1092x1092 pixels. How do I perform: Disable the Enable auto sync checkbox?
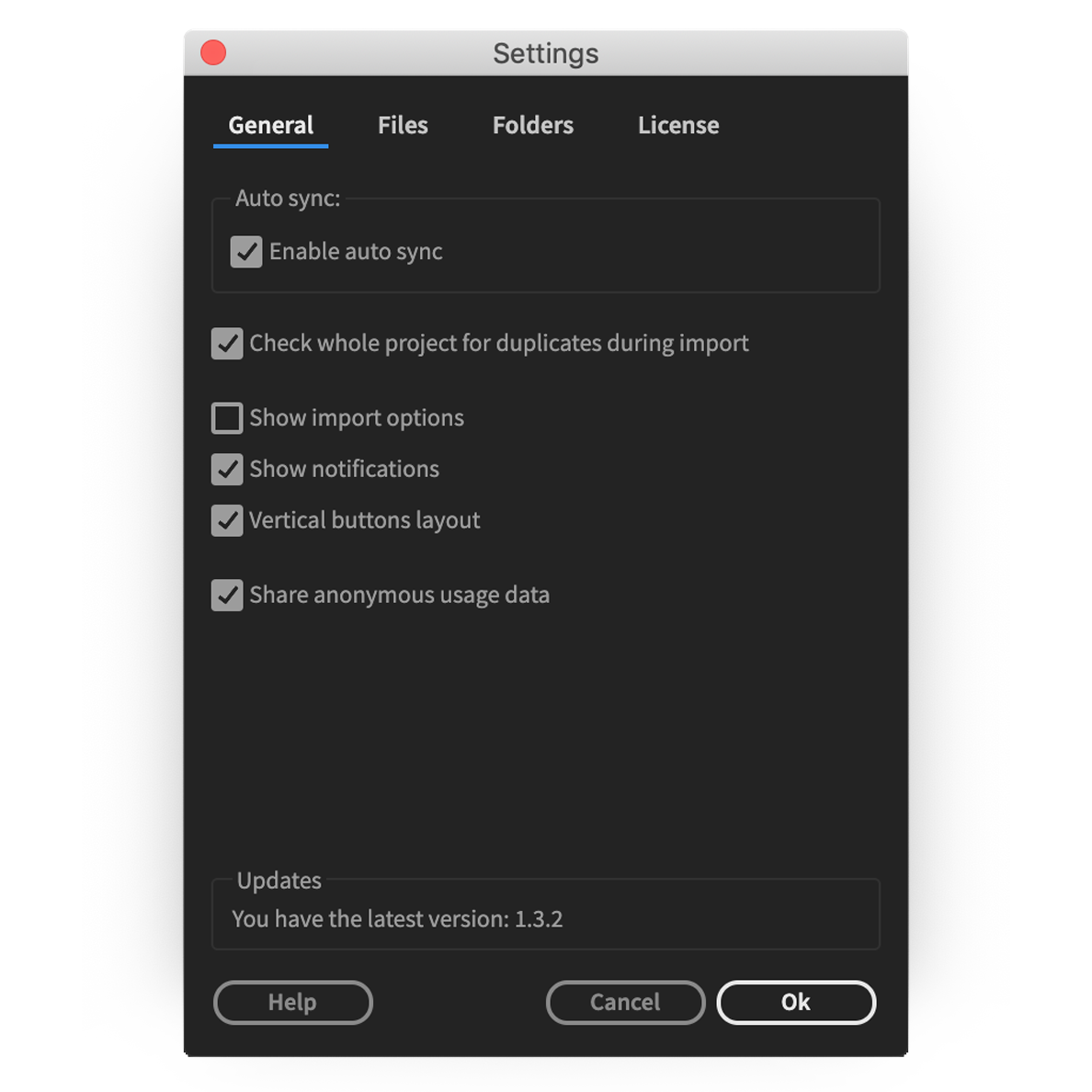click(x=245, y=251)
